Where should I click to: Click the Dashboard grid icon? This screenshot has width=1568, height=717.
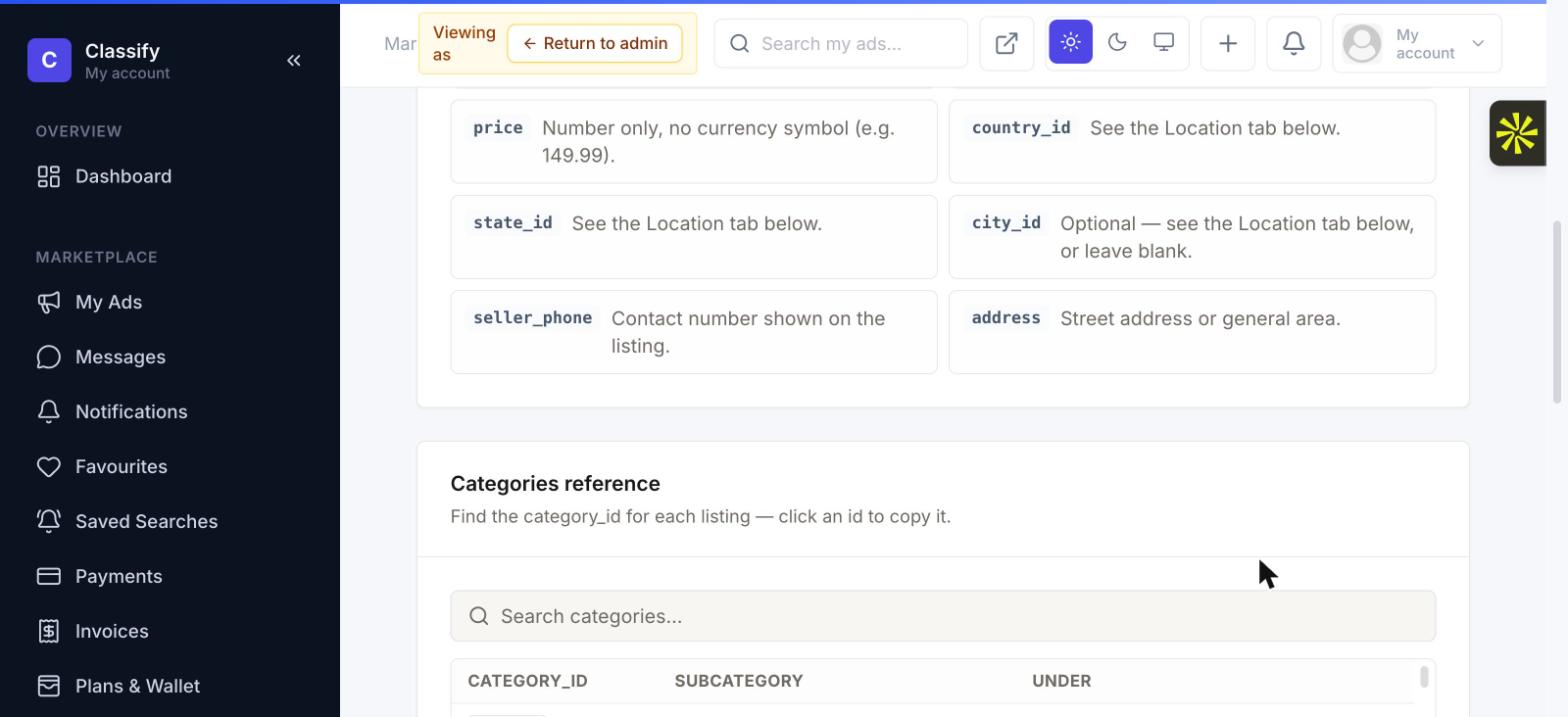pos(49,176)
